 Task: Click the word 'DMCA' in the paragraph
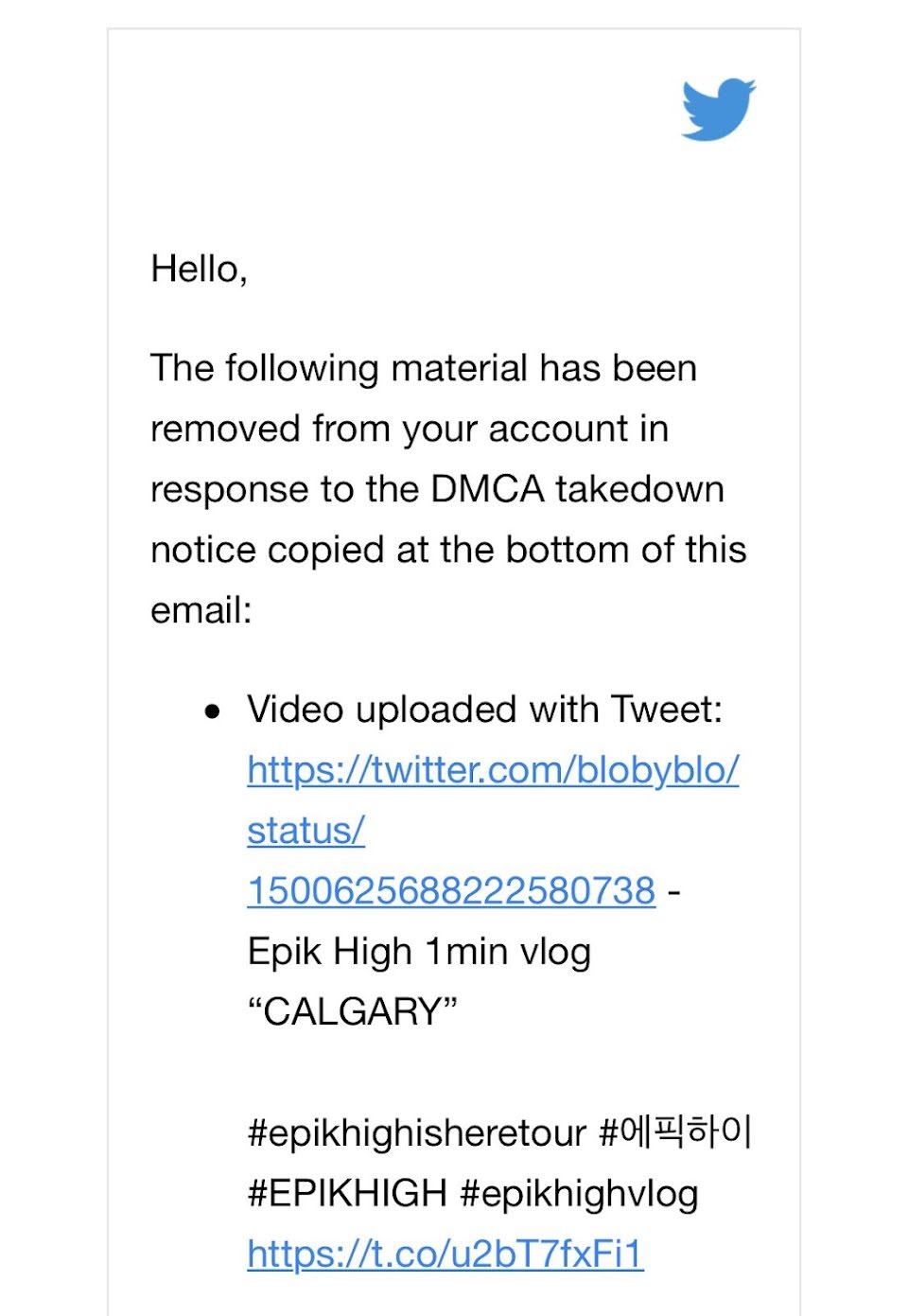(487, 489)
